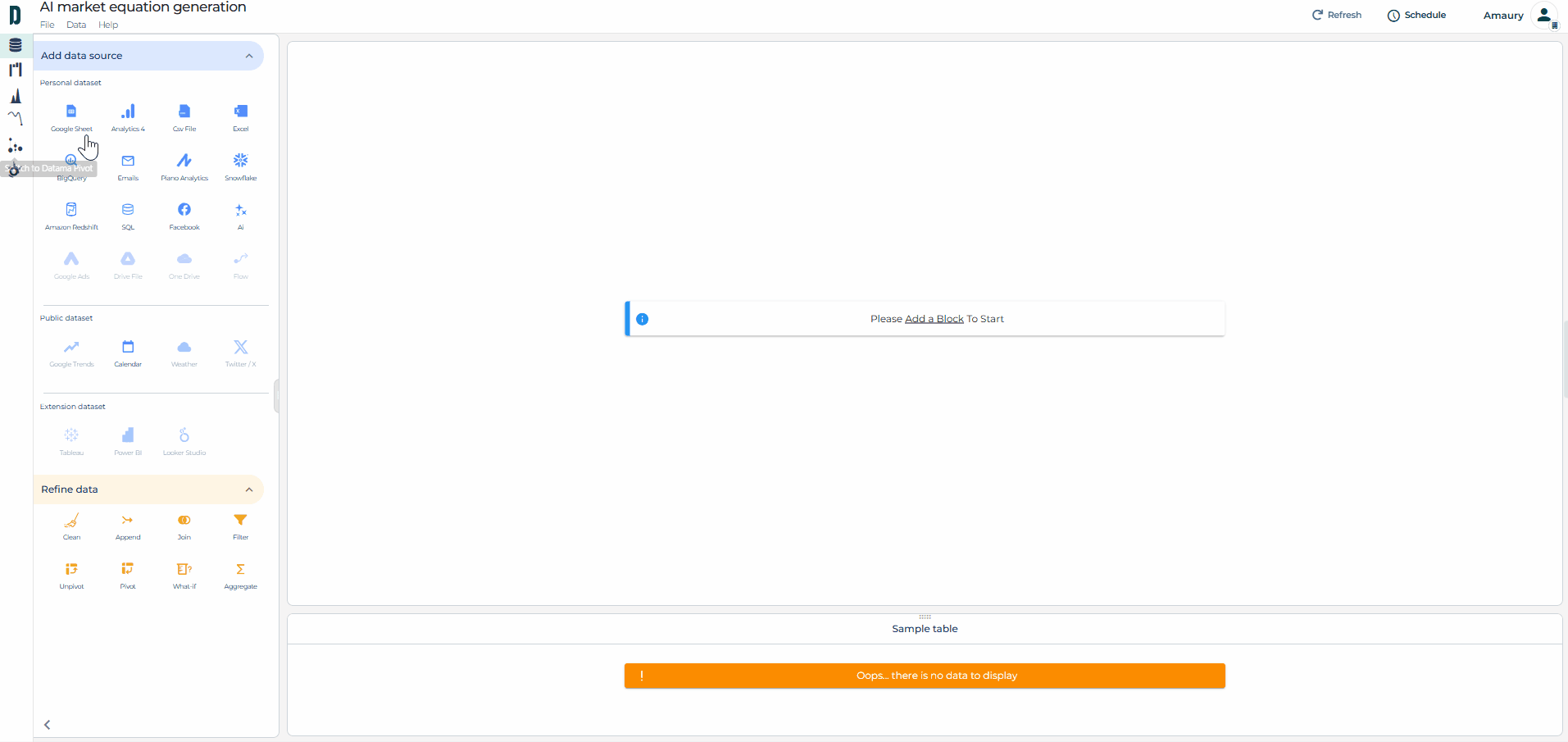Viewport: 1568px width, 742px height.
Task: Open the Data menu
Action: point(76,25)
